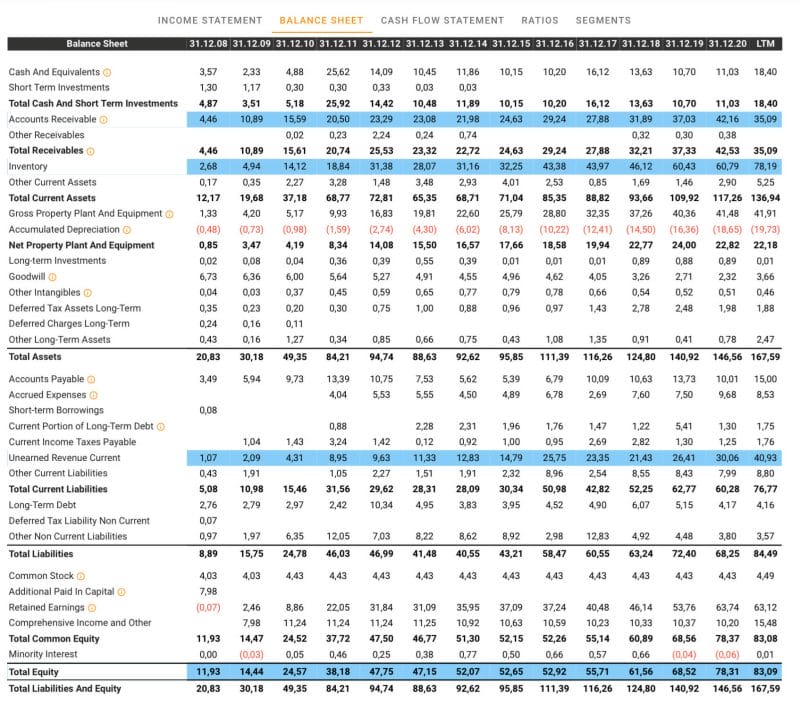Select the Unearned Revenue Current row label
The image size is (800, 704).
click(x=65, y=458)
